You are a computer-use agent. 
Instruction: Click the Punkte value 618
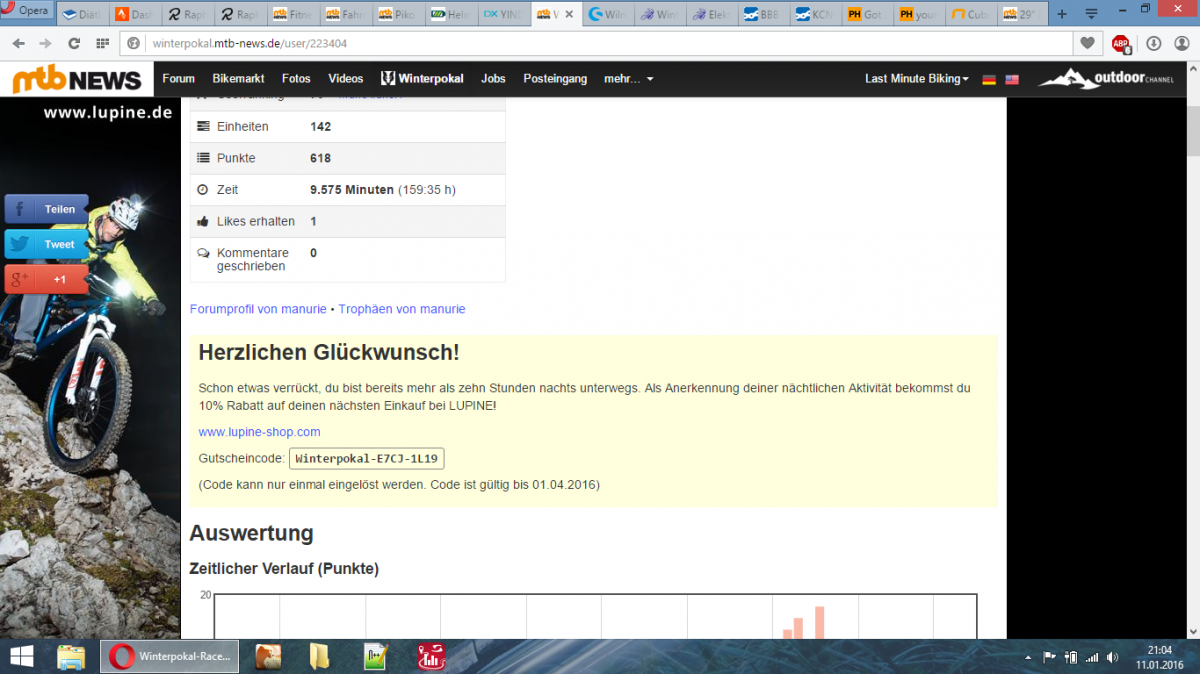(320, 158)
